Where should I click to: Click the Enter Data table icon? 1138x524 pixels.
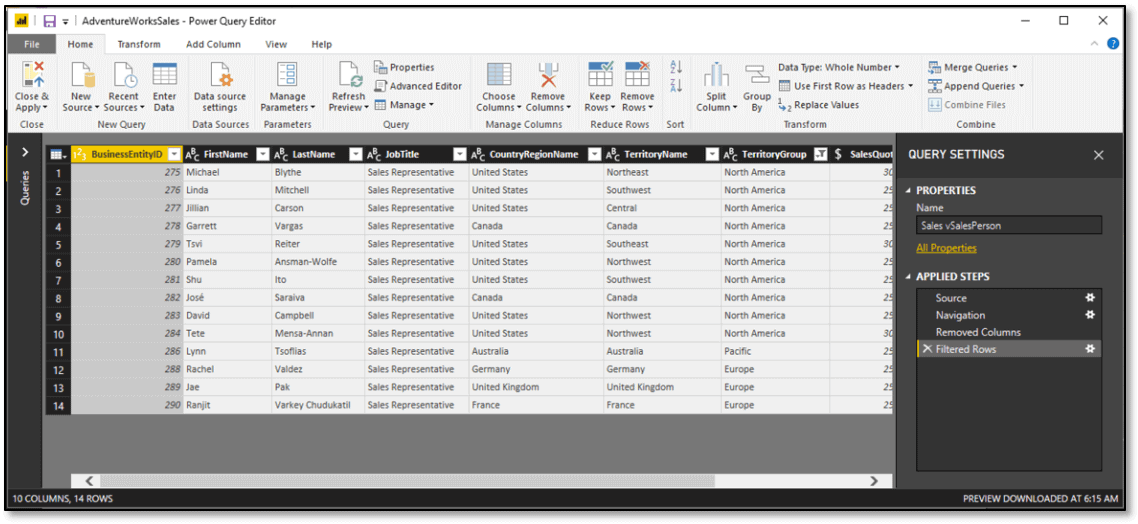click(165, 74)
